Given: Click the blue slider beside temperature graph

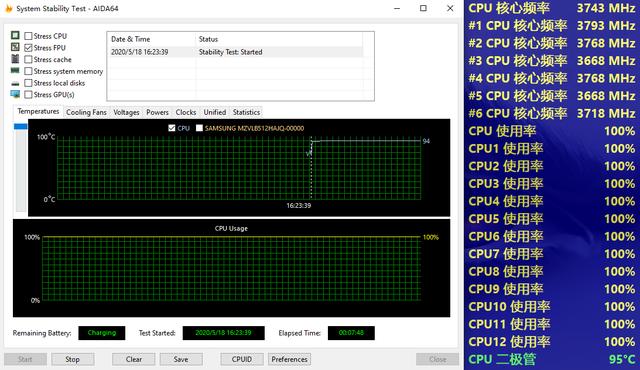Looking at the screenshot, I should click(x=21, y=126).
